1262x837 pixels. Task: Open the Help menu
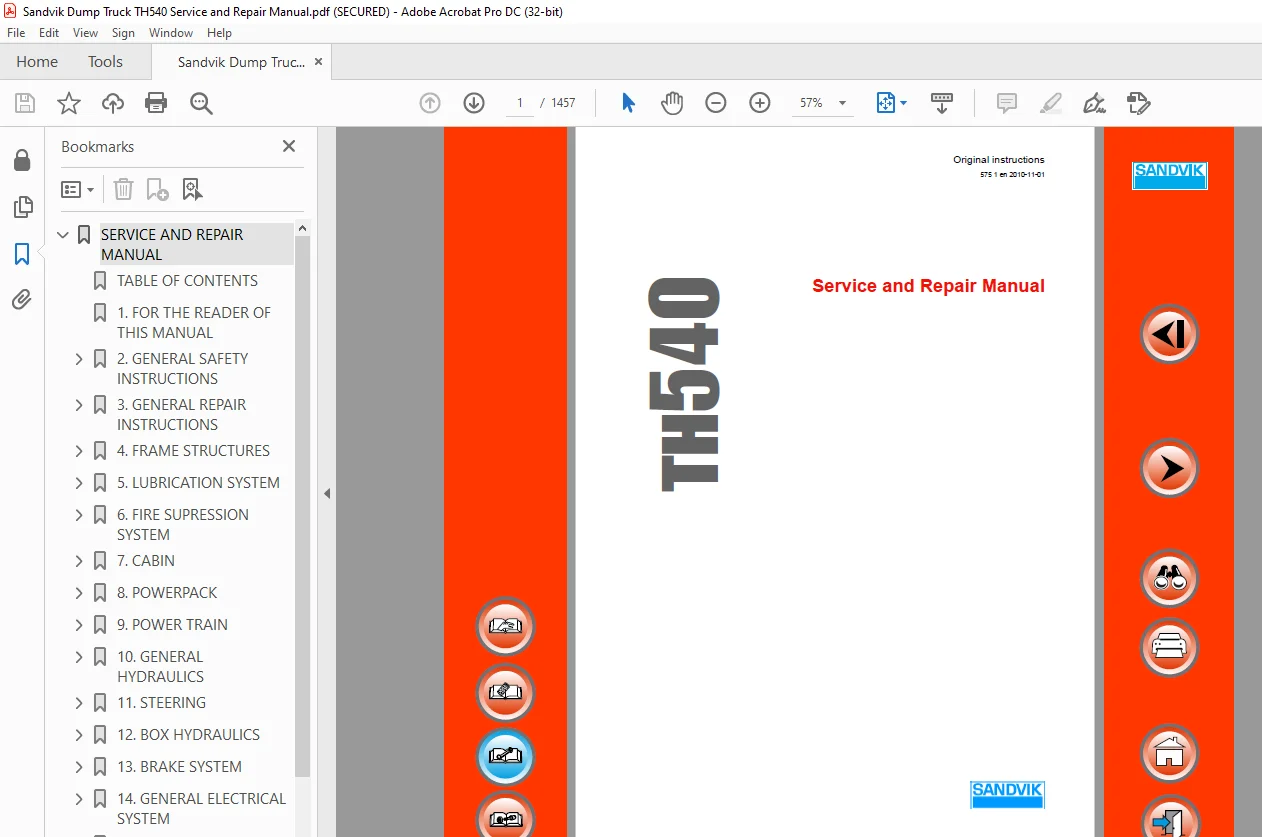click(219, 33)
